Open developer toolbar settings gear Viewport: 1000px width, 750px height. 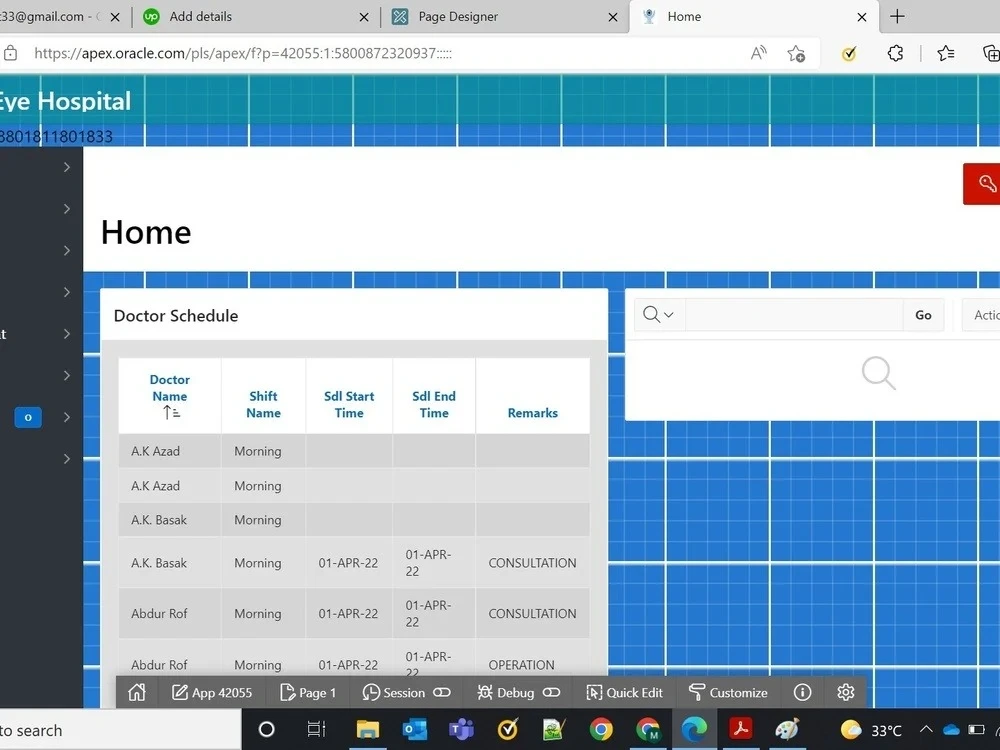point(845,692)
